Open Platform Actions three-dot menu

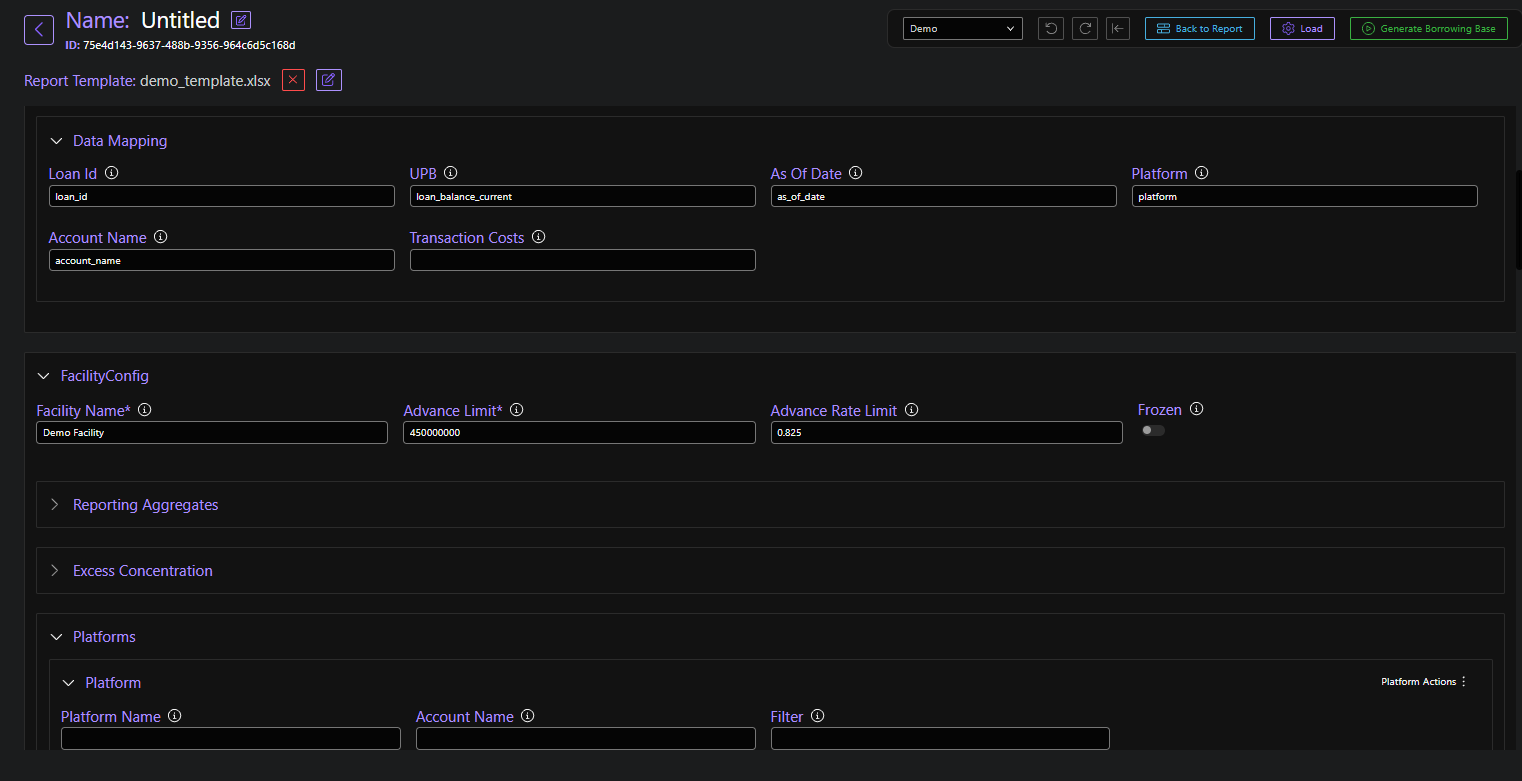coord(1463,682)
